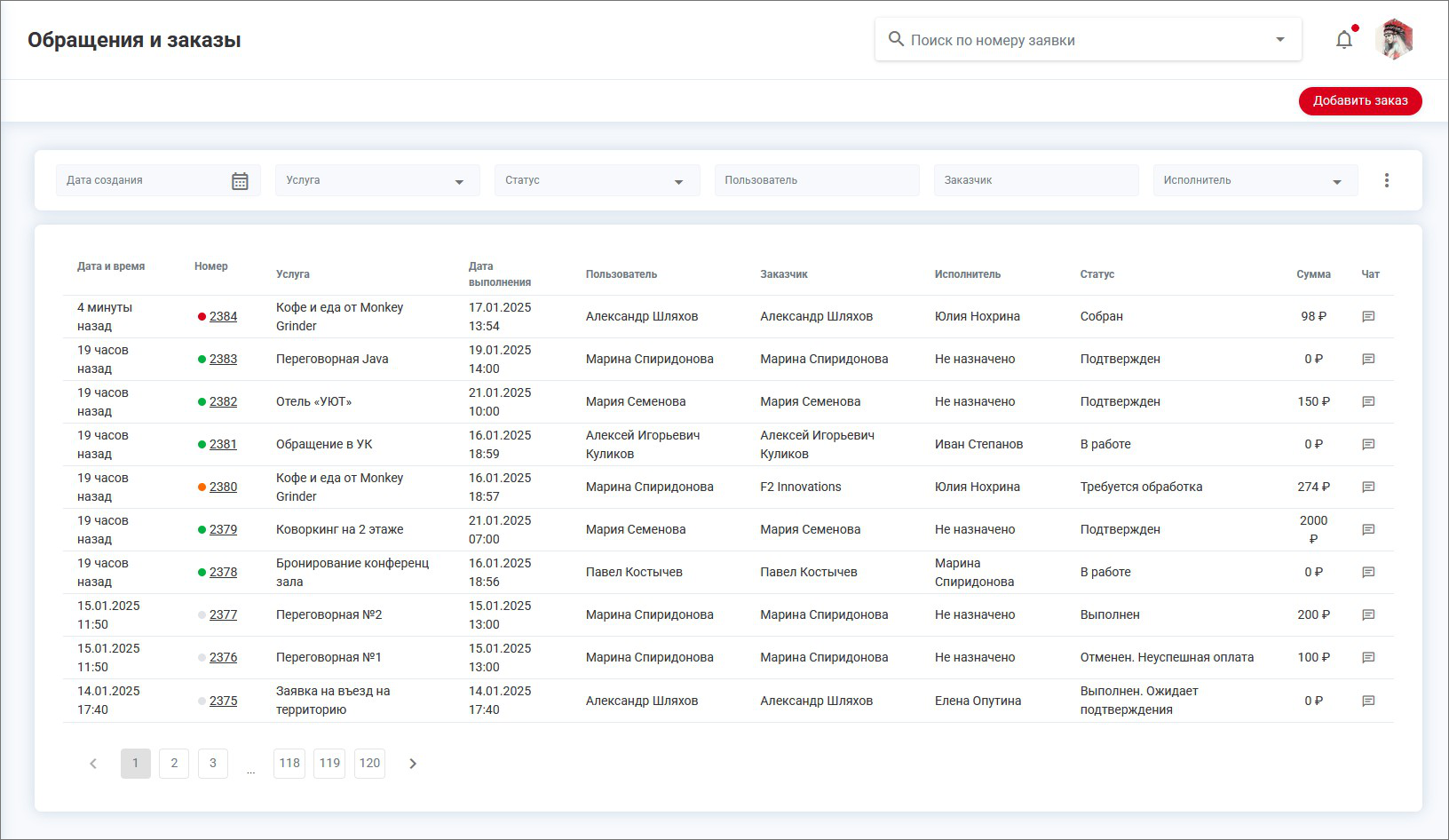Click the search magnifier icon
Image resolution: width=1449 pixels, height=840 pixels.
[896, 40]
